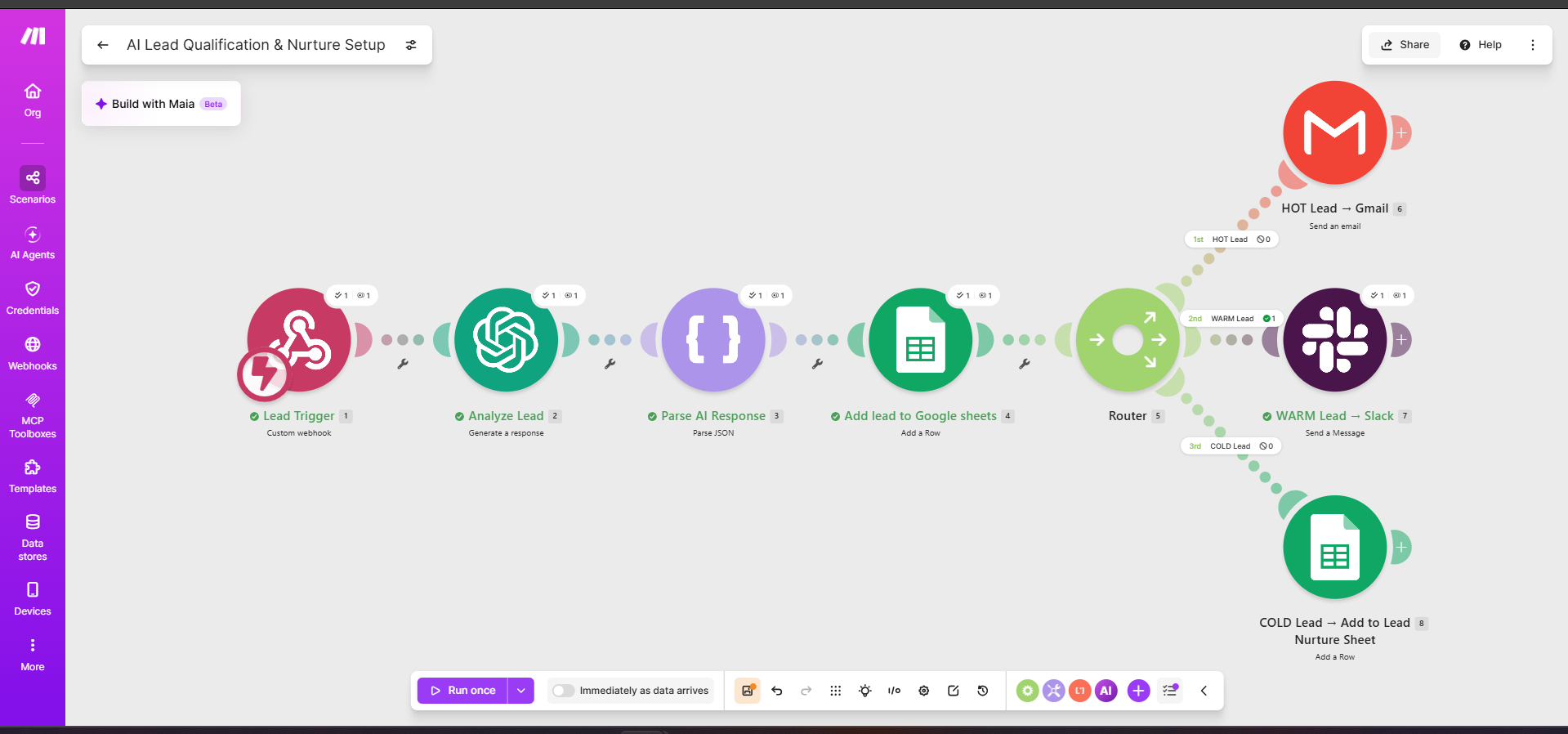Screen dimensions: 1568x734
Task: Open previous versions history
Action: (x=982, y=691)
